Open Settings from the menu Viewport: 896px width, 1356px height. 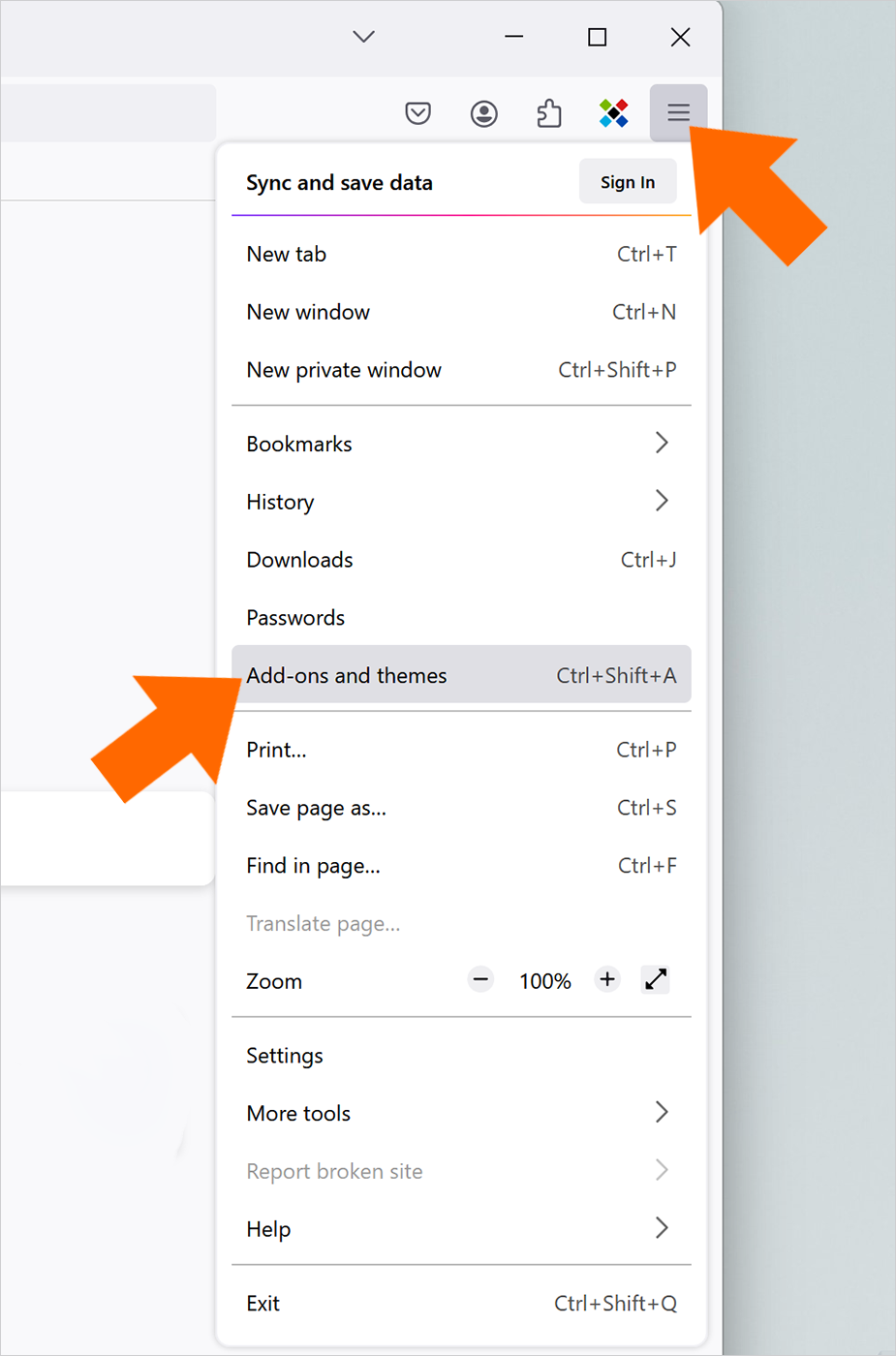[x=461, y=1056]
